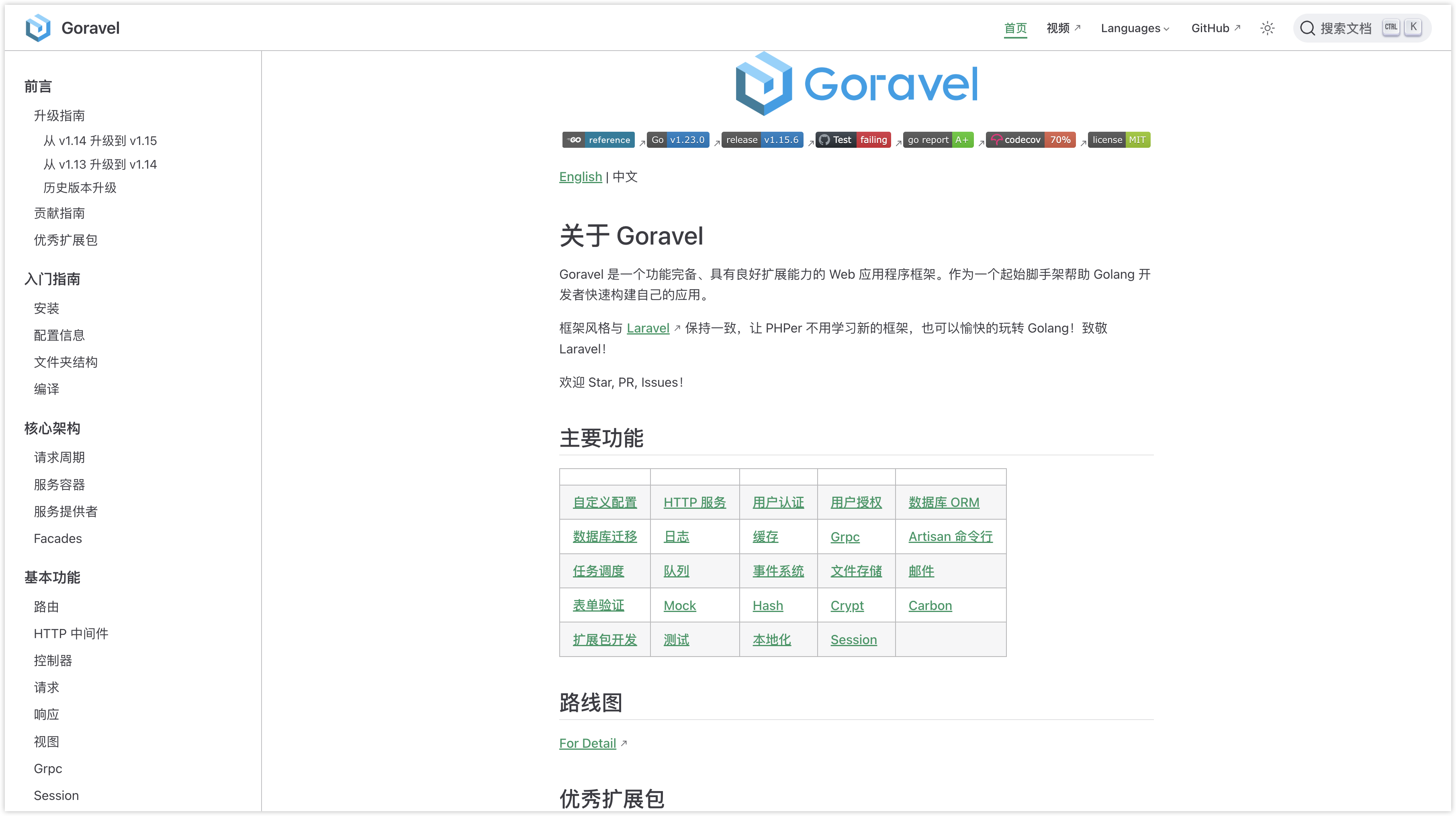This screenshot has width=1456, height=816.
Task: Select 文件夹结构 in the sidebar
Action: point(65,362)
